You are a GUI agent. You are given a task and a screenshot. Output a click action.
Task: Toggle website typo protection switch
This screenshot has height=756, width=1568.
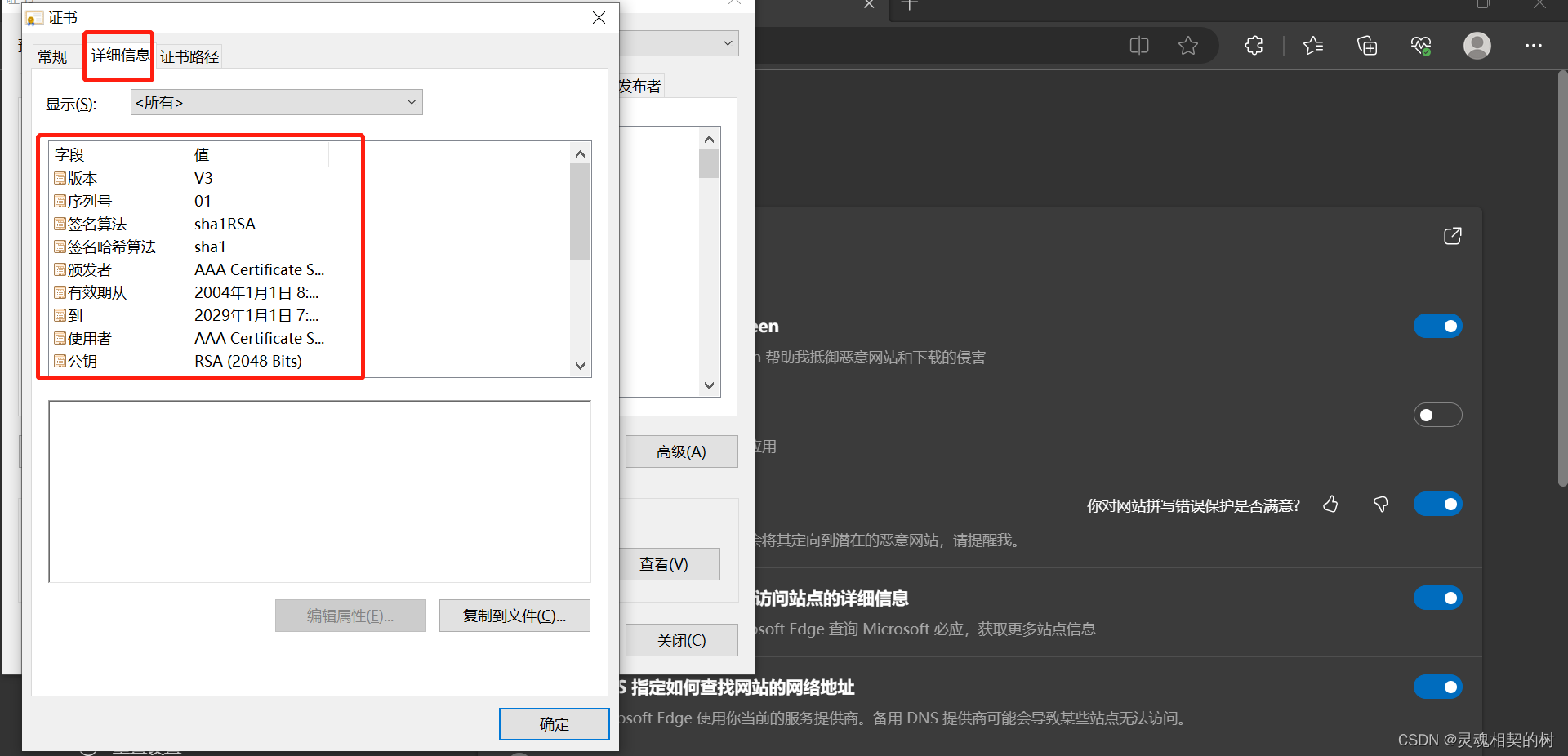[1438, 504]
